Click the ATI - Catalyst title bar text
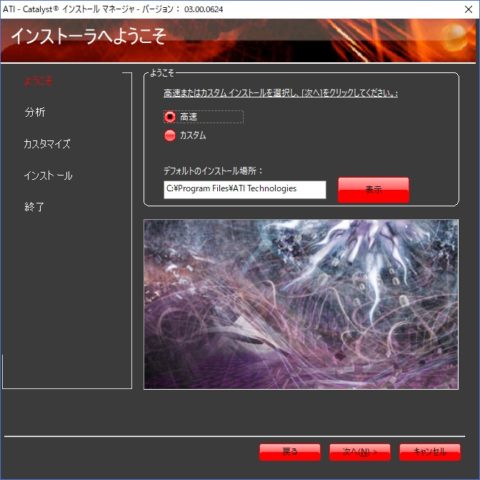 [113, 9]
